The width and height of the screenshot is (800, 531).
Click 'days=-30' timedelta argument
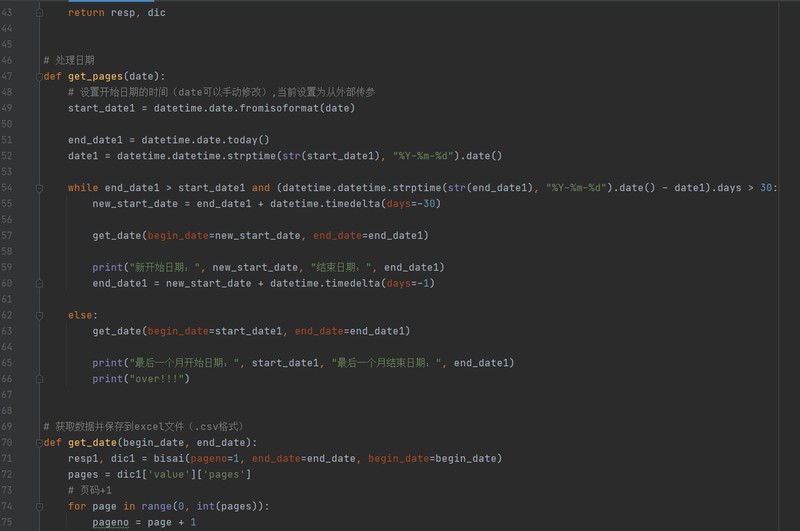click(x=411, y=204)
